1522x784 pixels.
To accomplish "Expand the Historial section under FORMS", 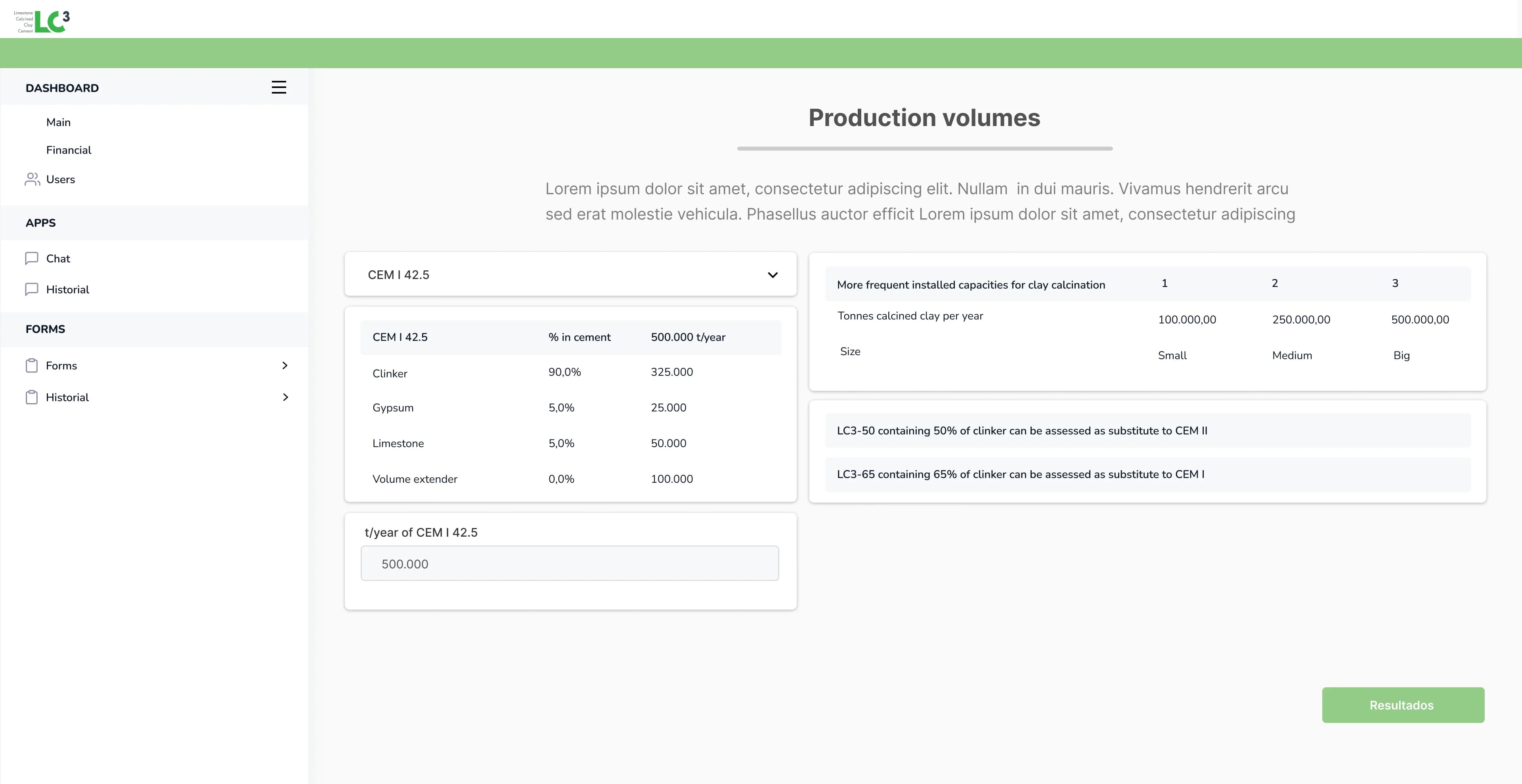I will [286, 397].
